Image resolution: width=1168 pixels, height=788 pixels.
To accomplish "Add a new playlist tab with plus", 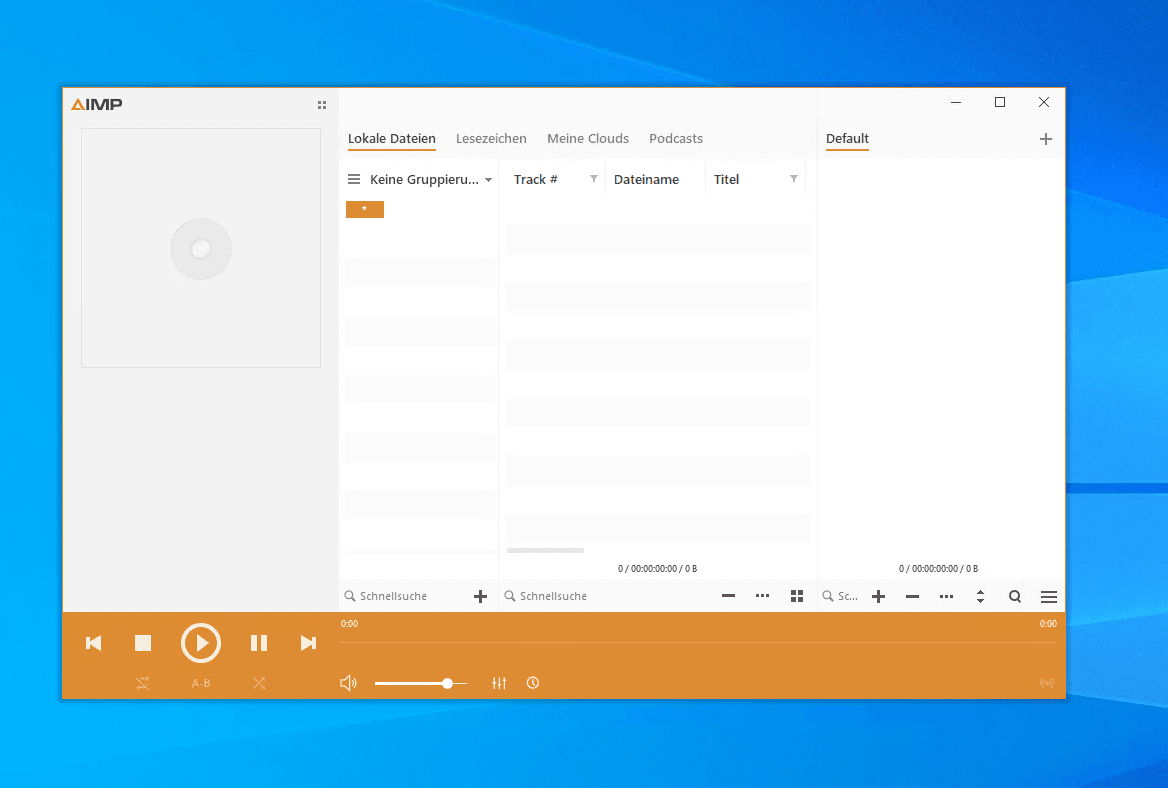I will [x=1046, y=139].
